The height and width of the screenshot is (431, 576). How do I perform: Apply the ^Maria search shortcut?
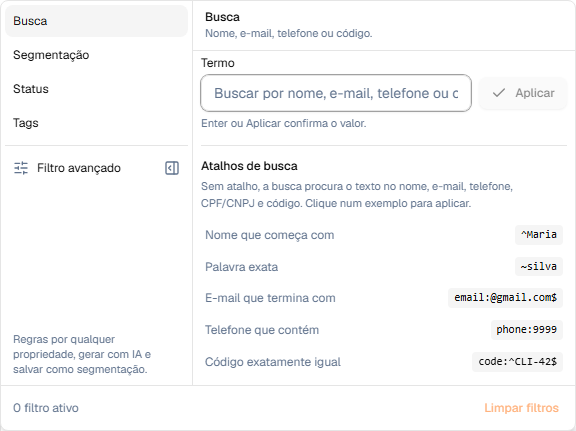pyautogui.click(x=539, y=234)
